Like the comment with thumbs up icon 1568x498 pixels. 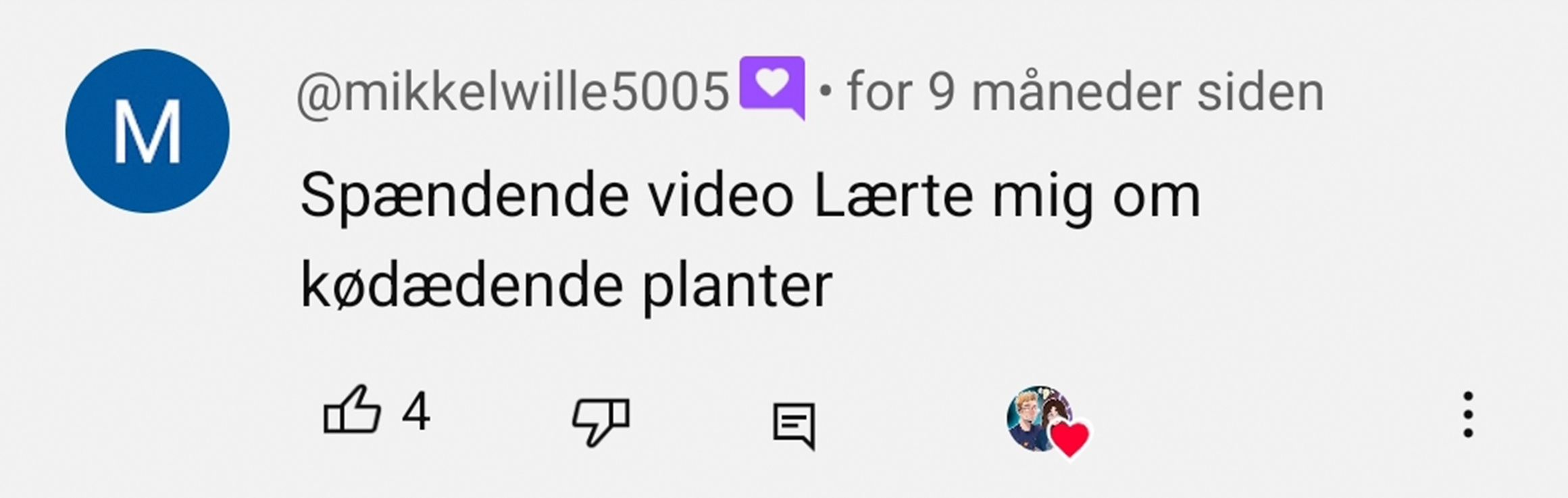click(x=352, y=409)
